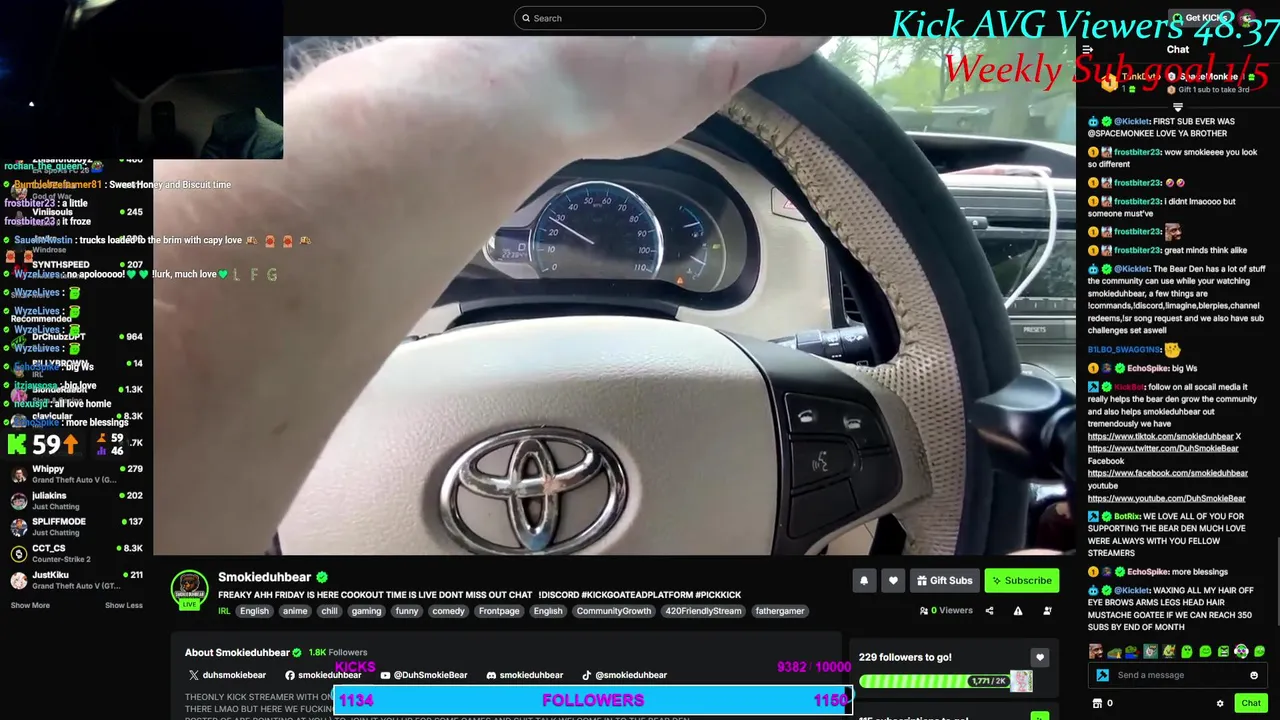1280x720 pixels.
Task: Click the last green emote in row
Action: [x=1259, y=652]
